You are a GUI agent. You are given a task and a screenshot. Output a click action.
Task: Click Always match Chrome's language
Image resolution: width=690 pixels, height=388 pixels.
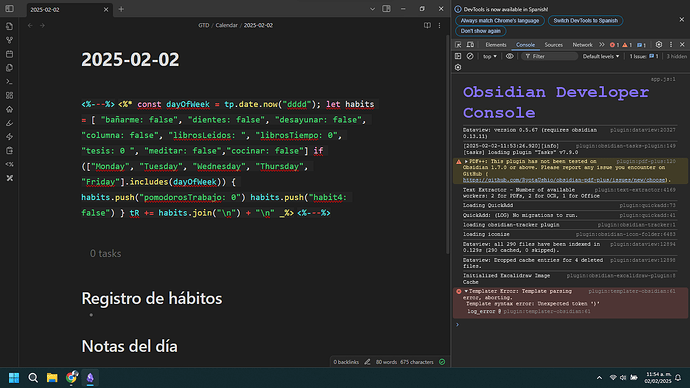click(499, 21)
